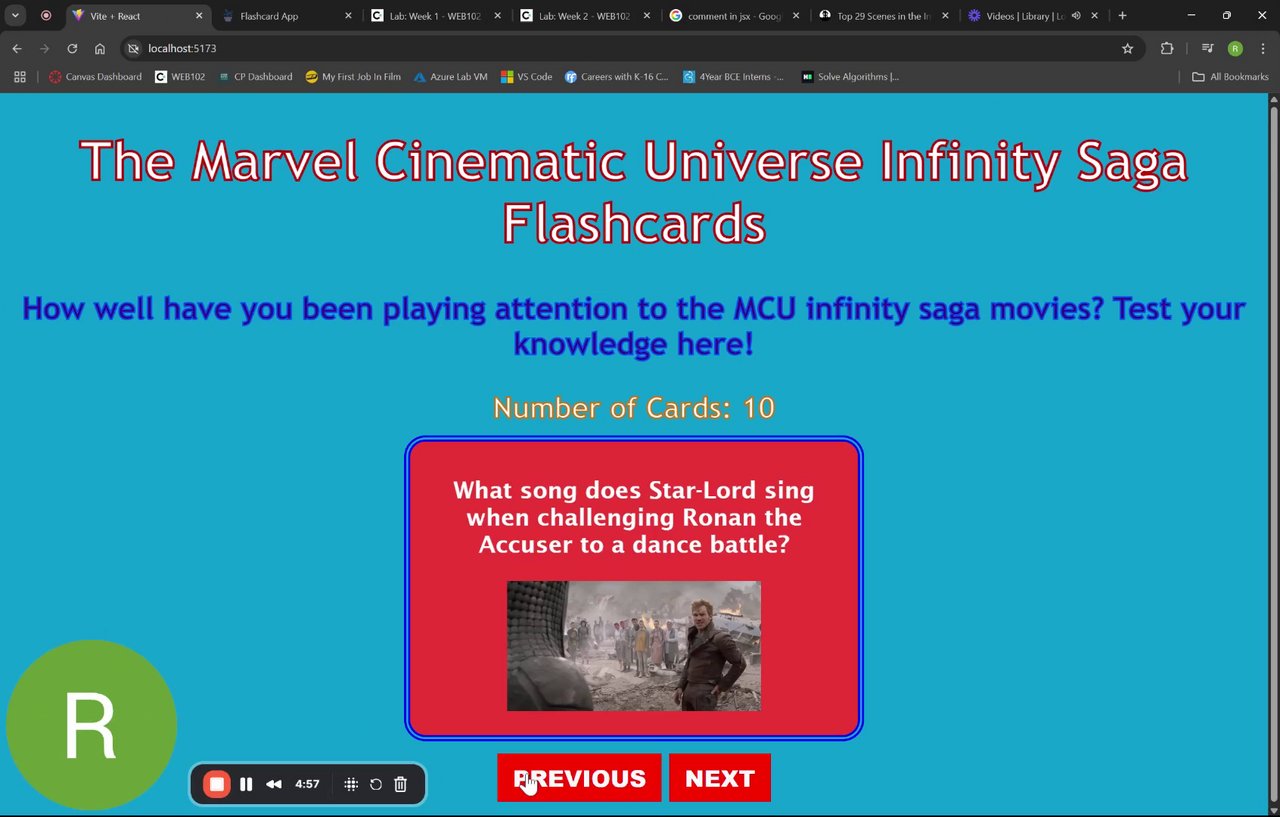
Task: Open a new browser tab
Action: pyautogui.click(x=1122, y=16)
